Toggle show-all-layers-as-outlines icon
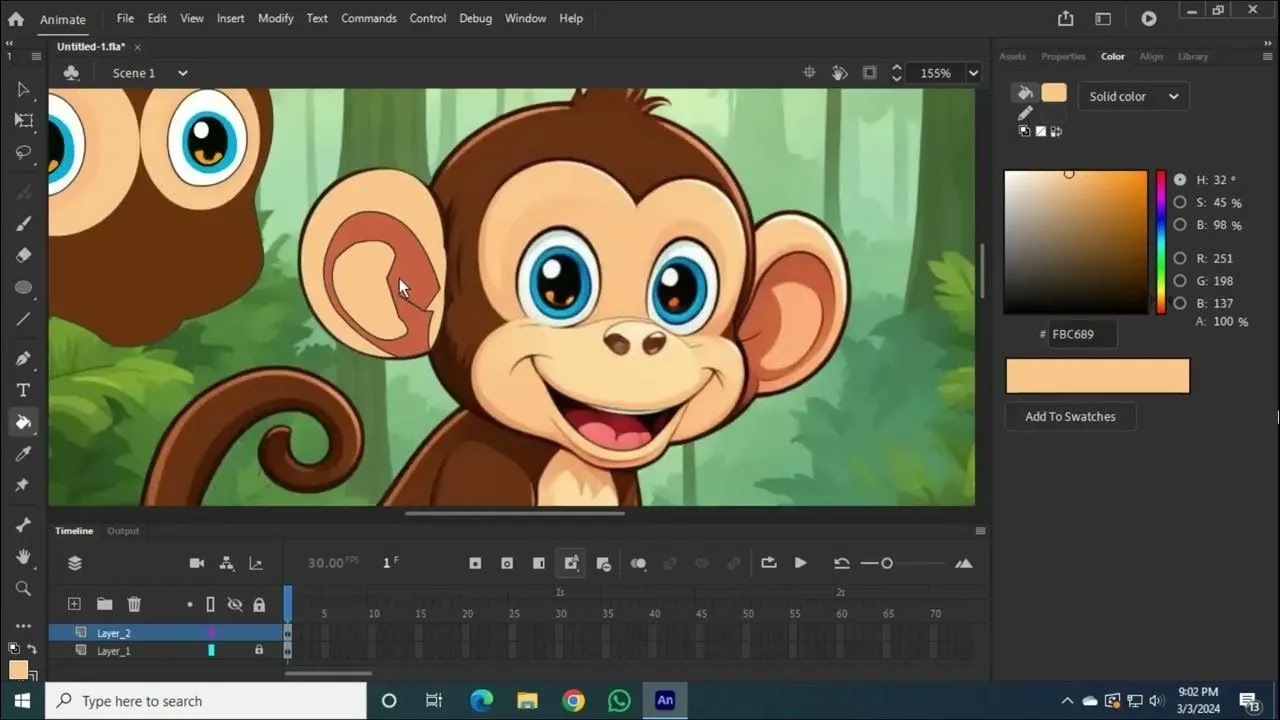Image resolution: width=1280 pixels, height=720 pixels. tap(210, 605)
